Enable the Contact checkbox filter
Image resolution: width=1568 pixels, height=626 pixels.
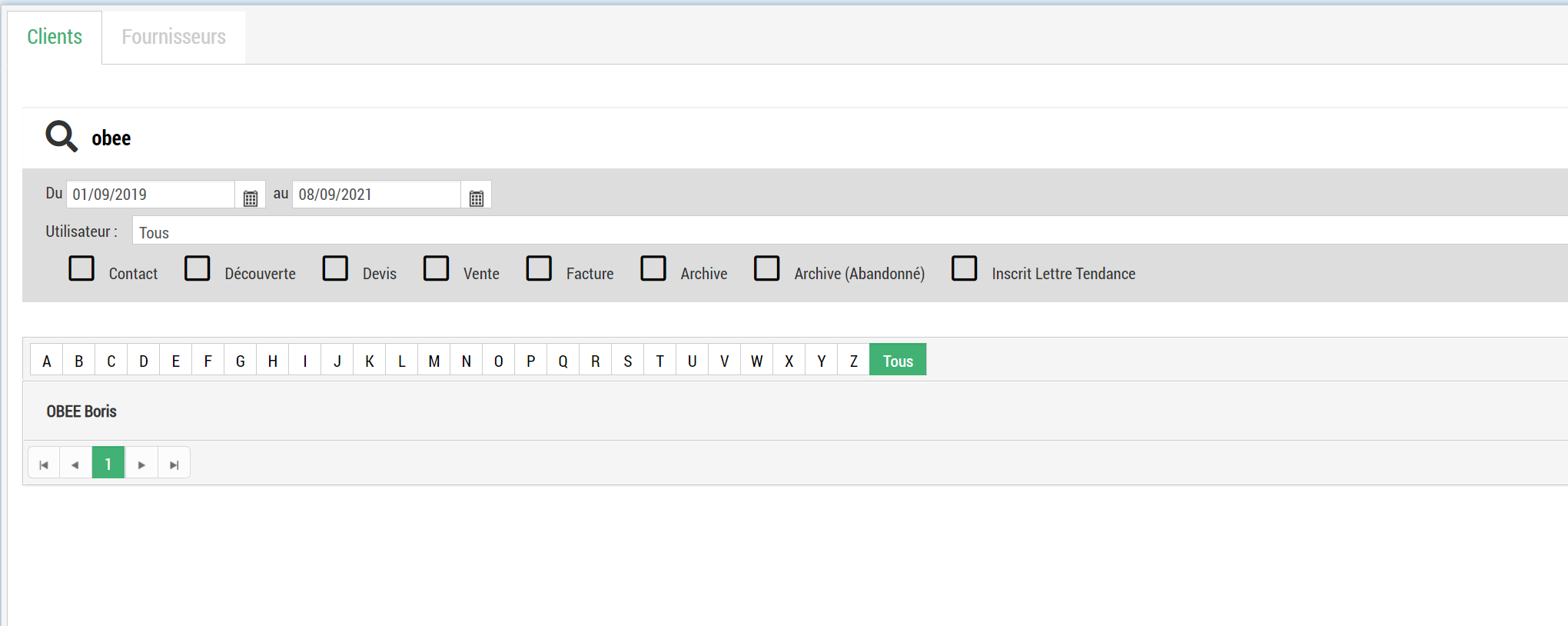[81, 268]
